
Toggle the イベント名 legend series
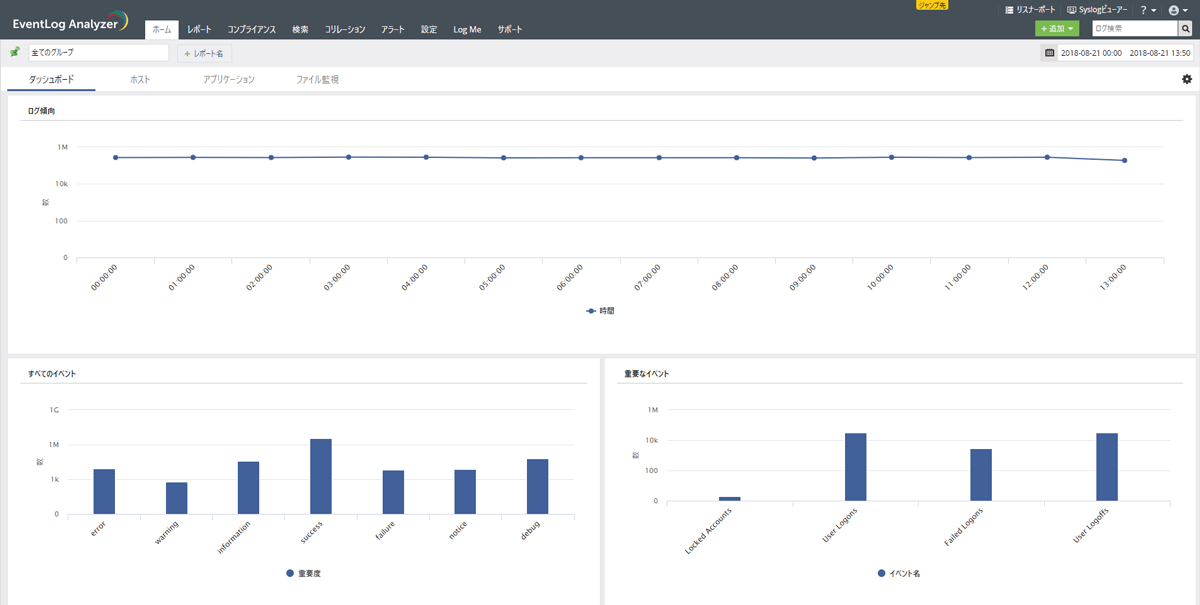[x=899, y=574]
